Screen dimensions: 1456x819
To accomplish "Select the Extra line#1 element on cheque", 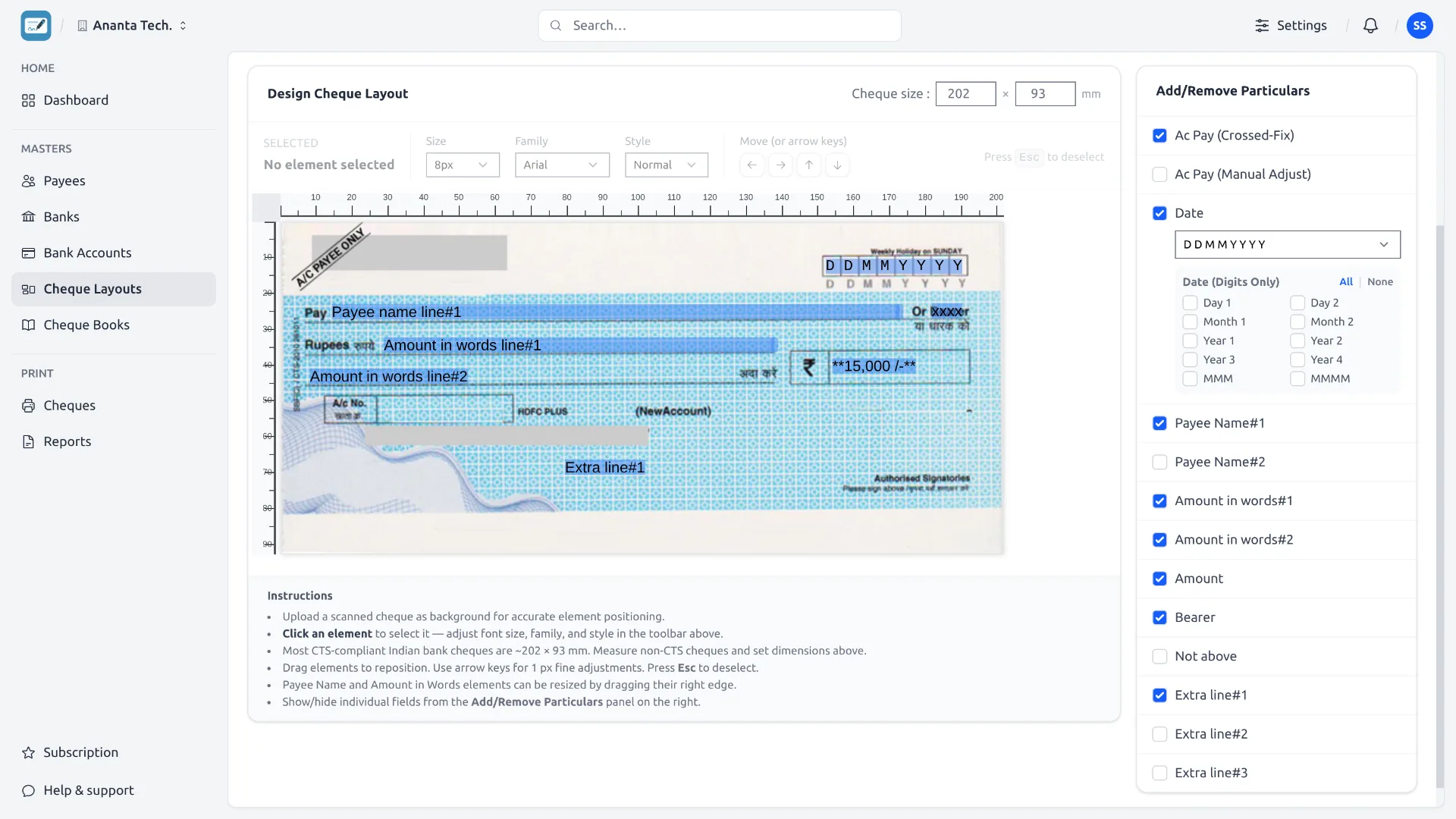I will coord(604,467).
